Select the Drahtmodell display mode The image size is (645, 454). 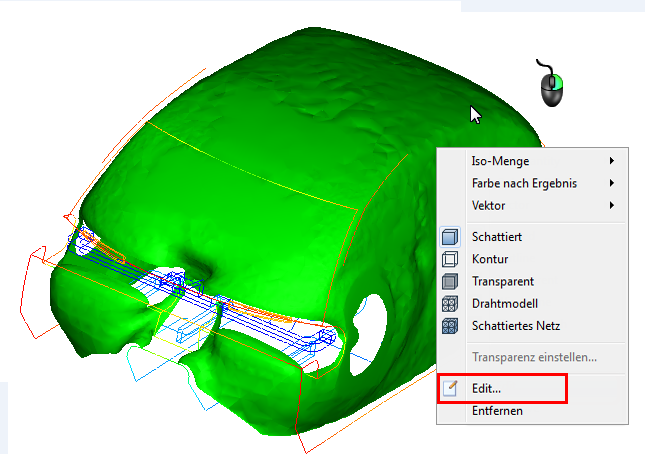(532, 303)
